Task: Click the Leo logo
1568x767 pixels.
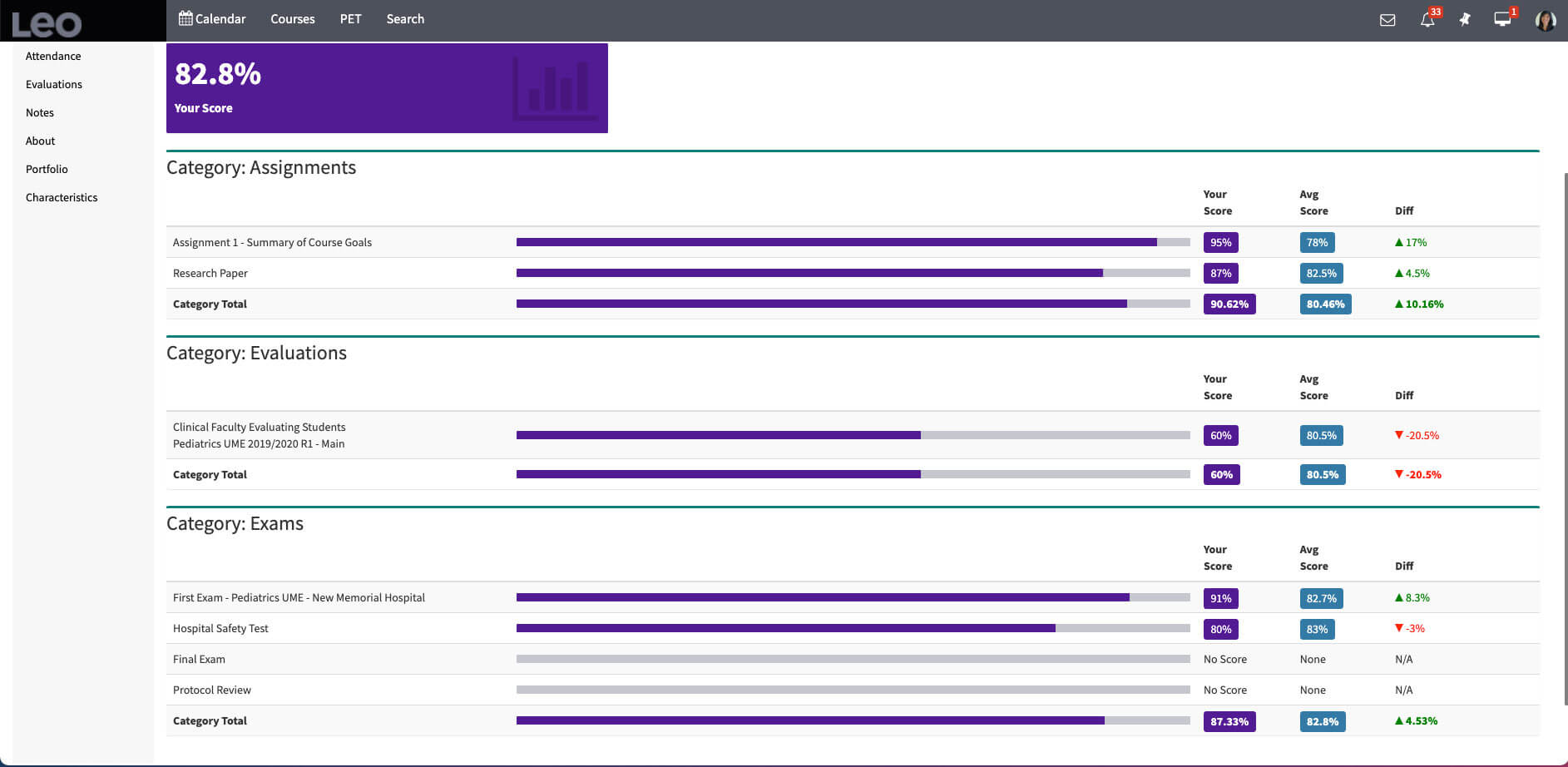Action: [47, 23]
